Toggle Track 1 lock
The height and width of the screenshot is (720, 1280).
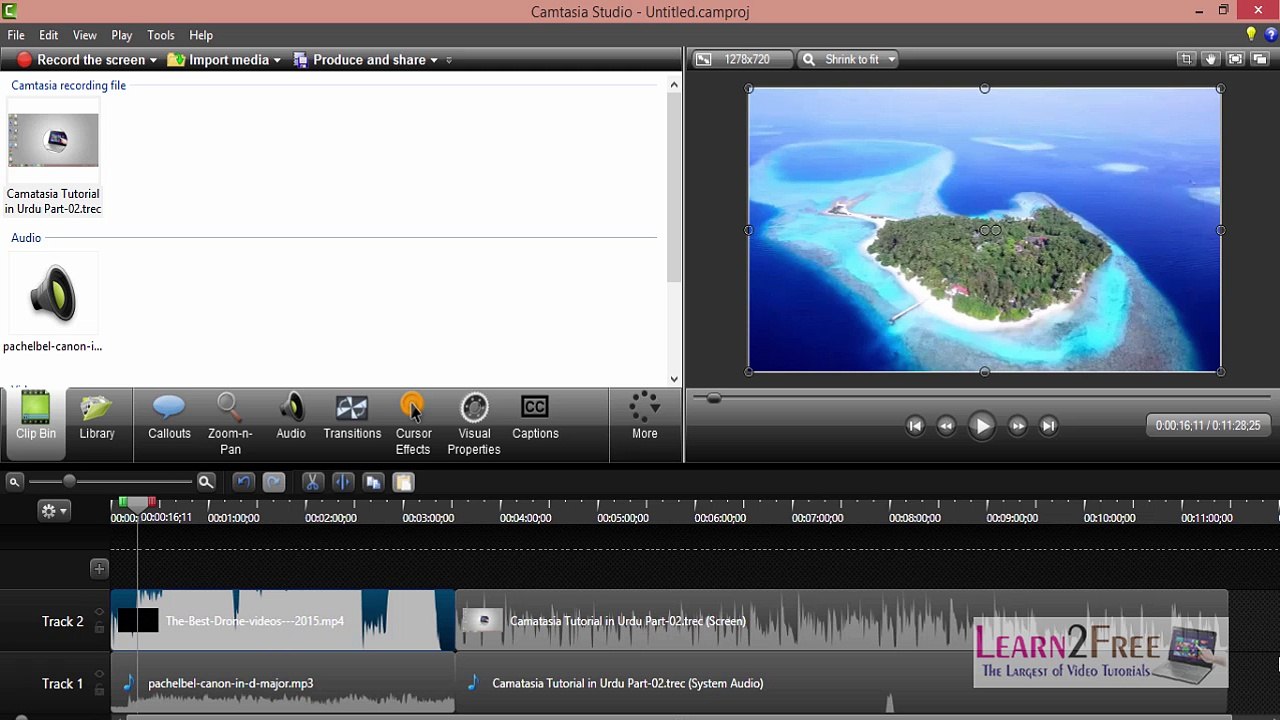(x=99, y=691)
